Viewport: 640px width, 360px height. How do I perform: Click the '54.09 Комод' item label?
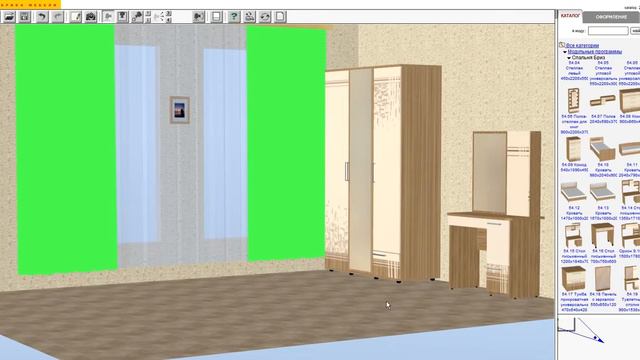coord(574,167)
